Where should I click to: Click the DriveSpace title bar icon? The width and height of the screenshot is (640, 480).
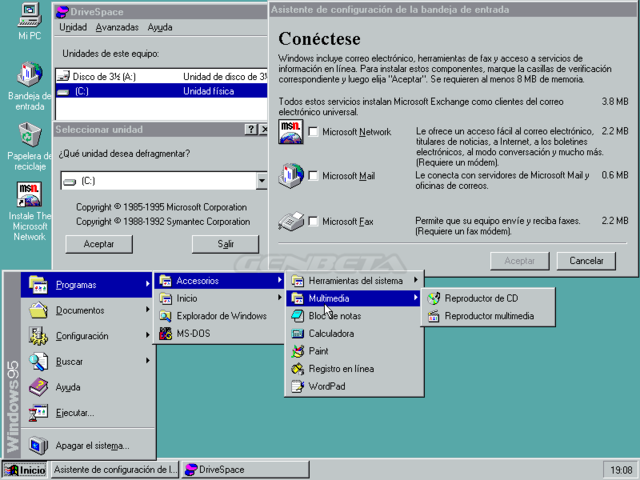coord(62,11)
